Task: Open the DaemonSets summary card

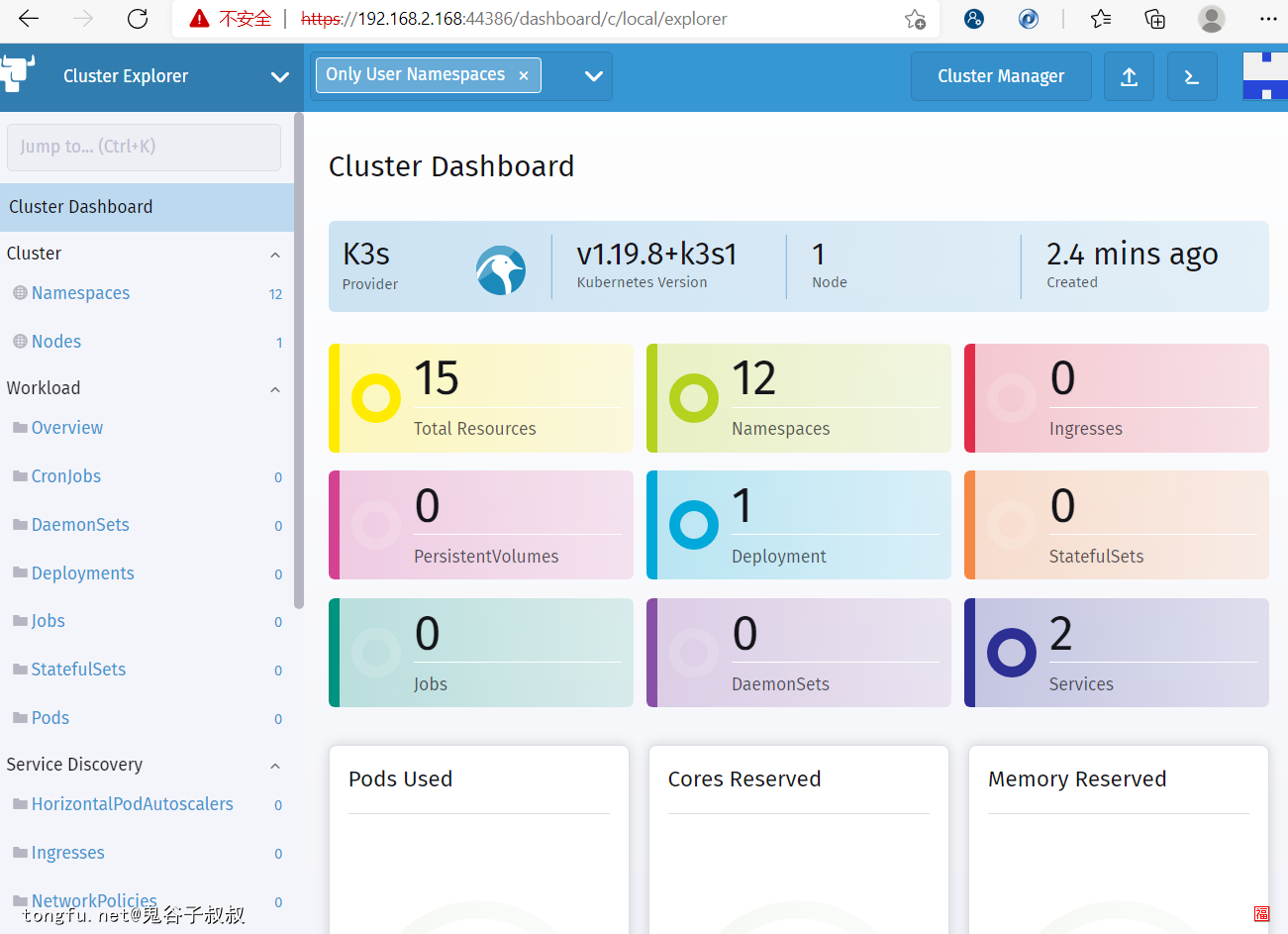Action: click(x=798, y=653)
